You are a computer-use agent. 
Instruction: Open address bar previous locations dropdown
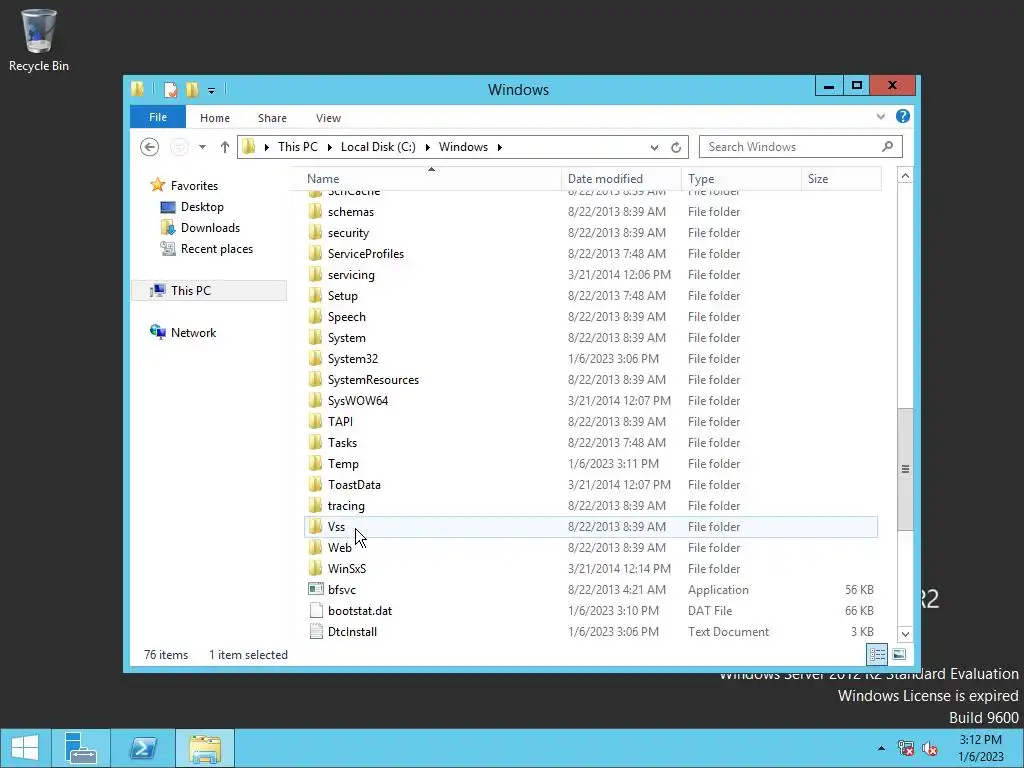tap(654, 148)
